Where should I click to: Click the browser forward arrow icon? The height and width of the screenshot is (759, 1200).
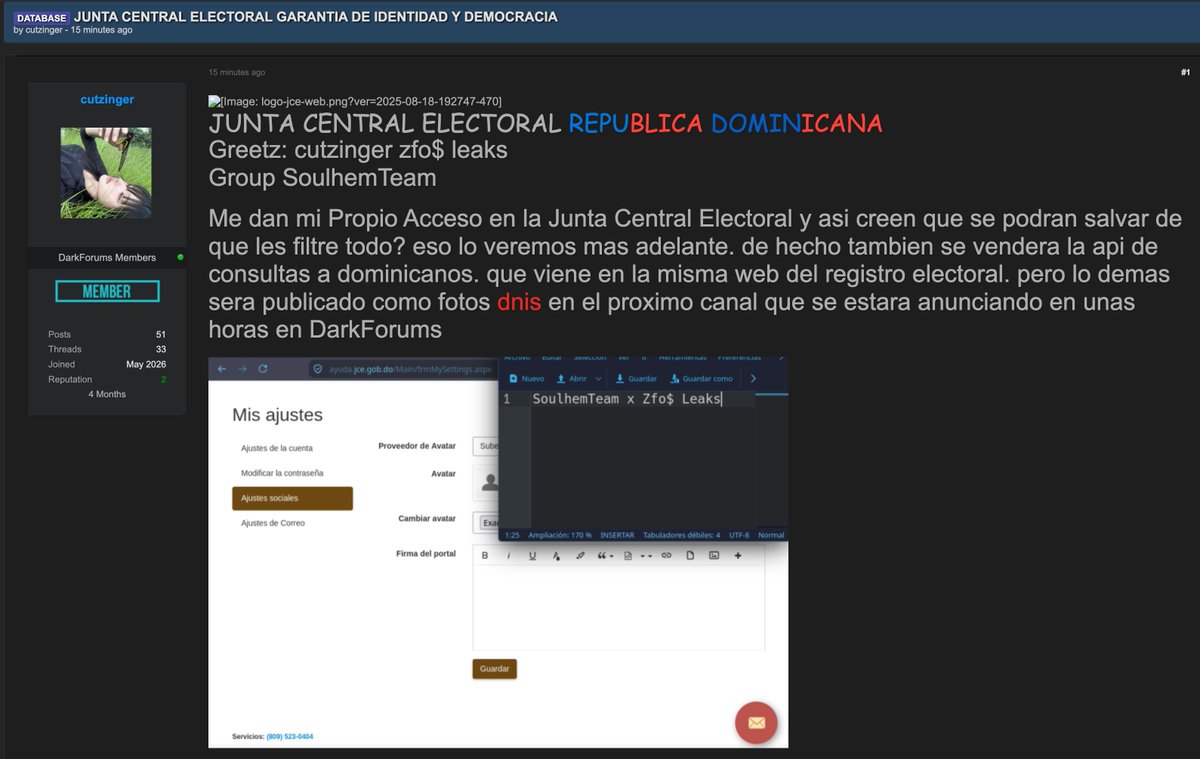242,368
